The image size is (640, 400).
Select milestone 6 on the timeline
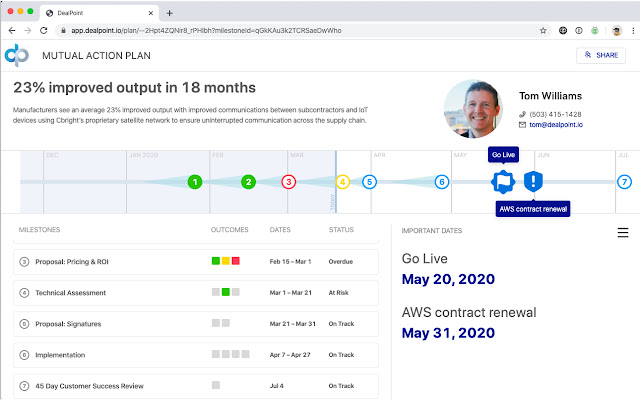pyautogui.click(x=442, y=182)
